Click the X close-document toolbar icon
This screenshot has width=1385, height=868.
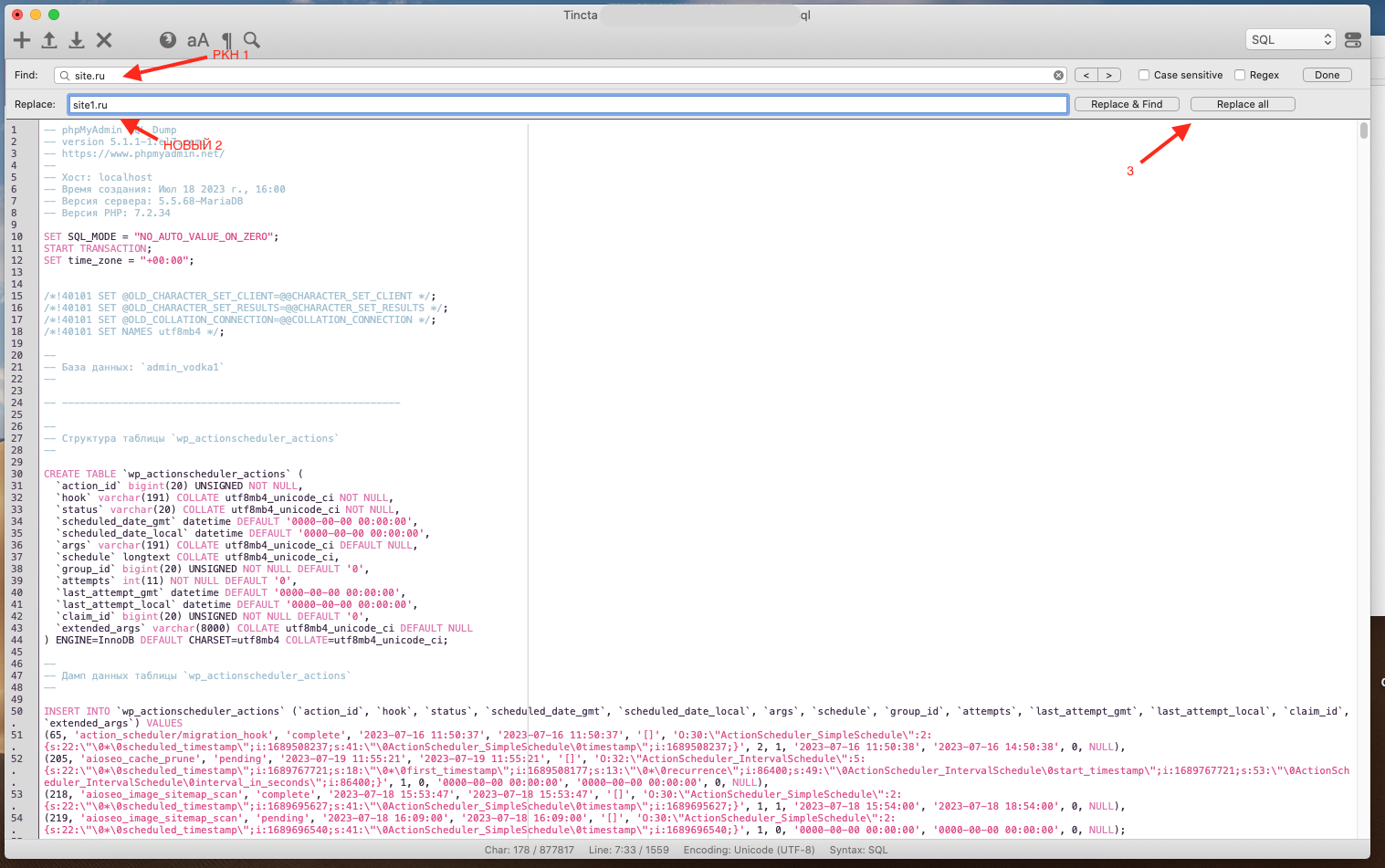[x=104, y=40]
